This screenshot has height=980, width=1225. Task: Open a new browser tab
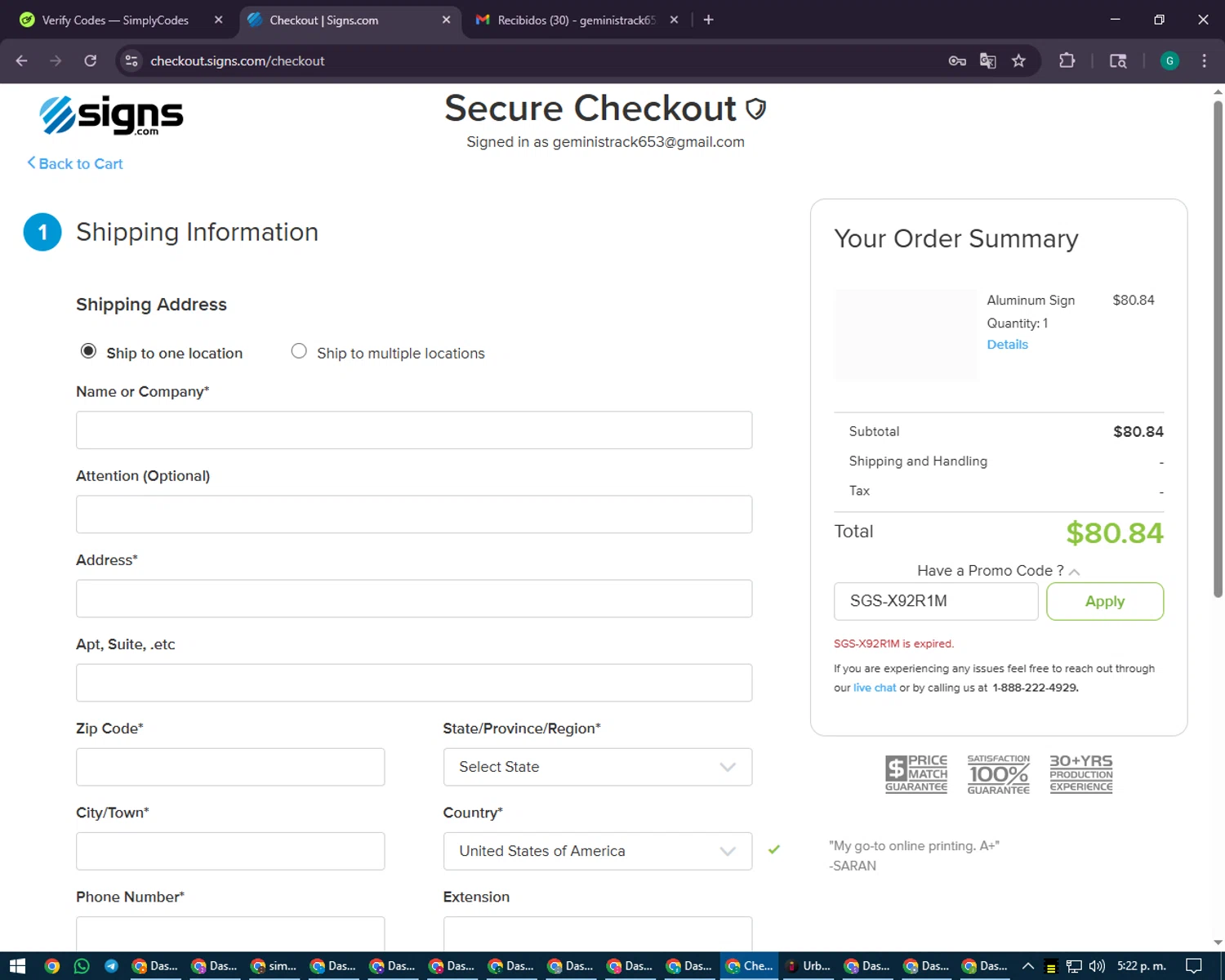point(708,20)
